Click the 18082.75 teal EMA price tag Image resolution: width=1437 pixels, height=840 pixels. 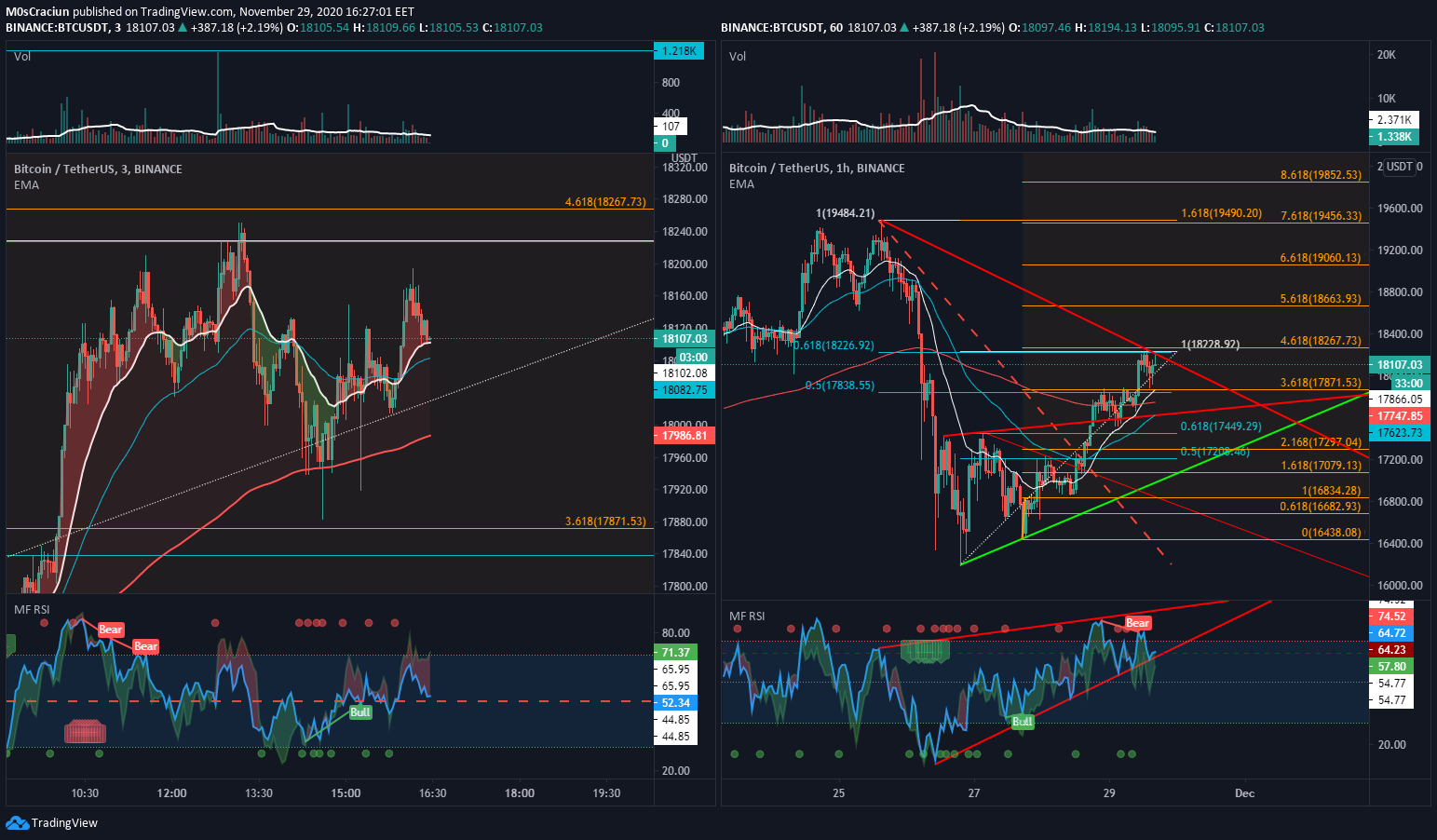click(685, 390)
